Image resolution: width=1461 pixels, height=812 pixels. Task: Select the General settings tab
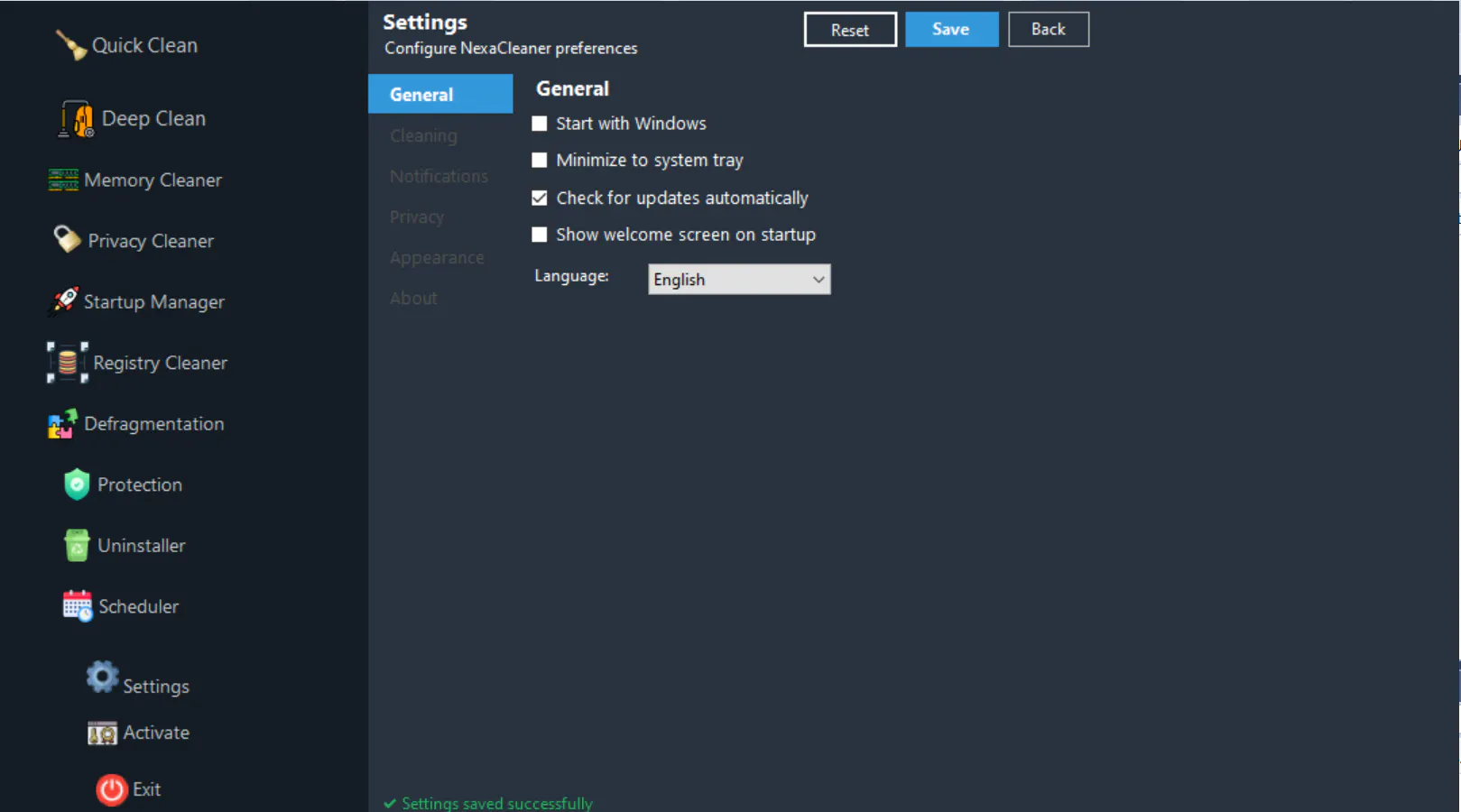pos(440,95)
